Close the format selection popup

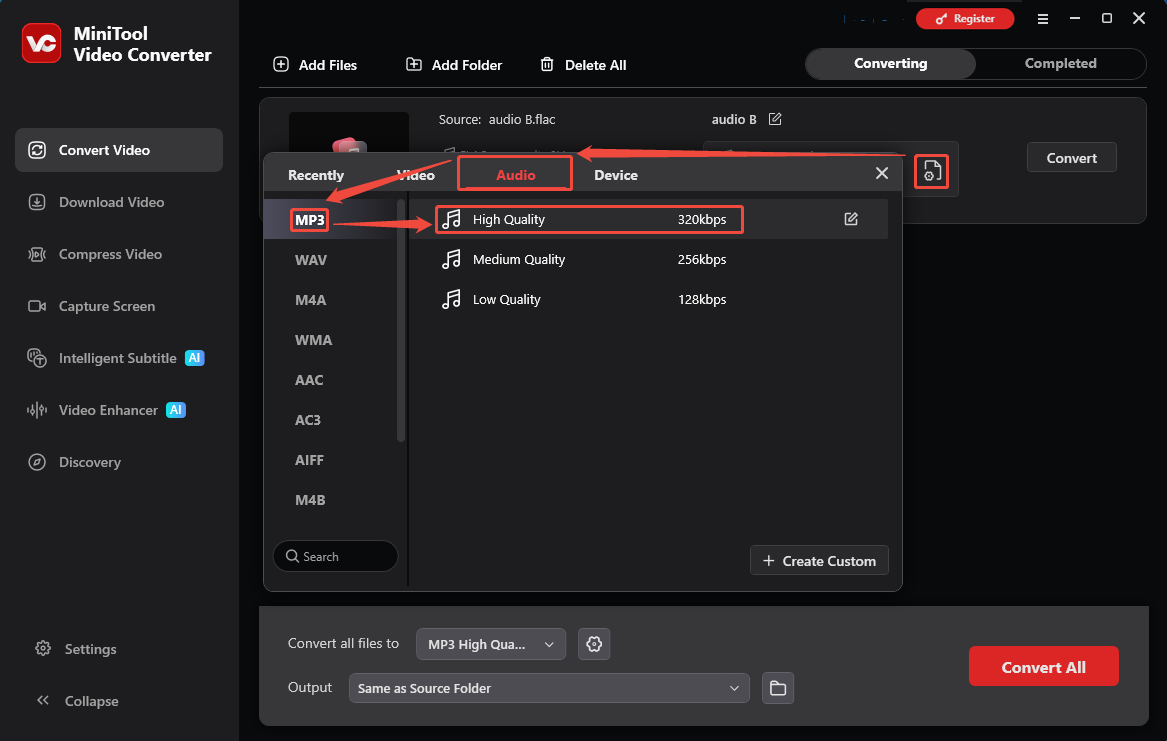click(x=882, y=173)
